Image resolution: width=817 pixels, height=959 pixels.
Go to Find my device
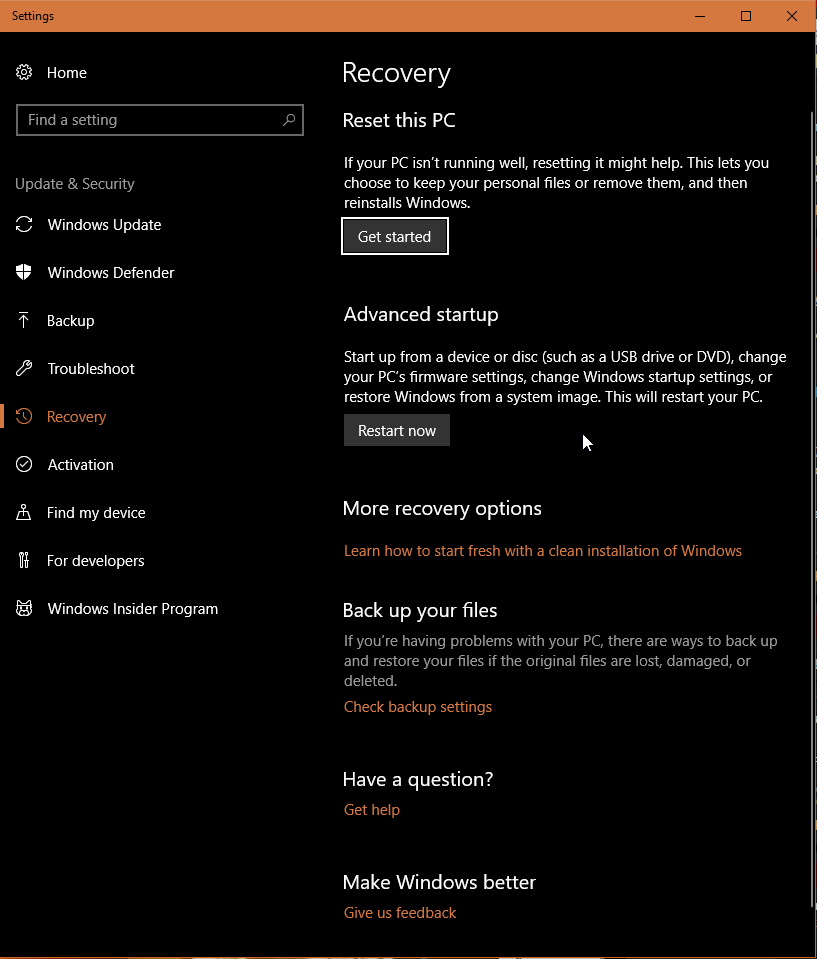96,513
